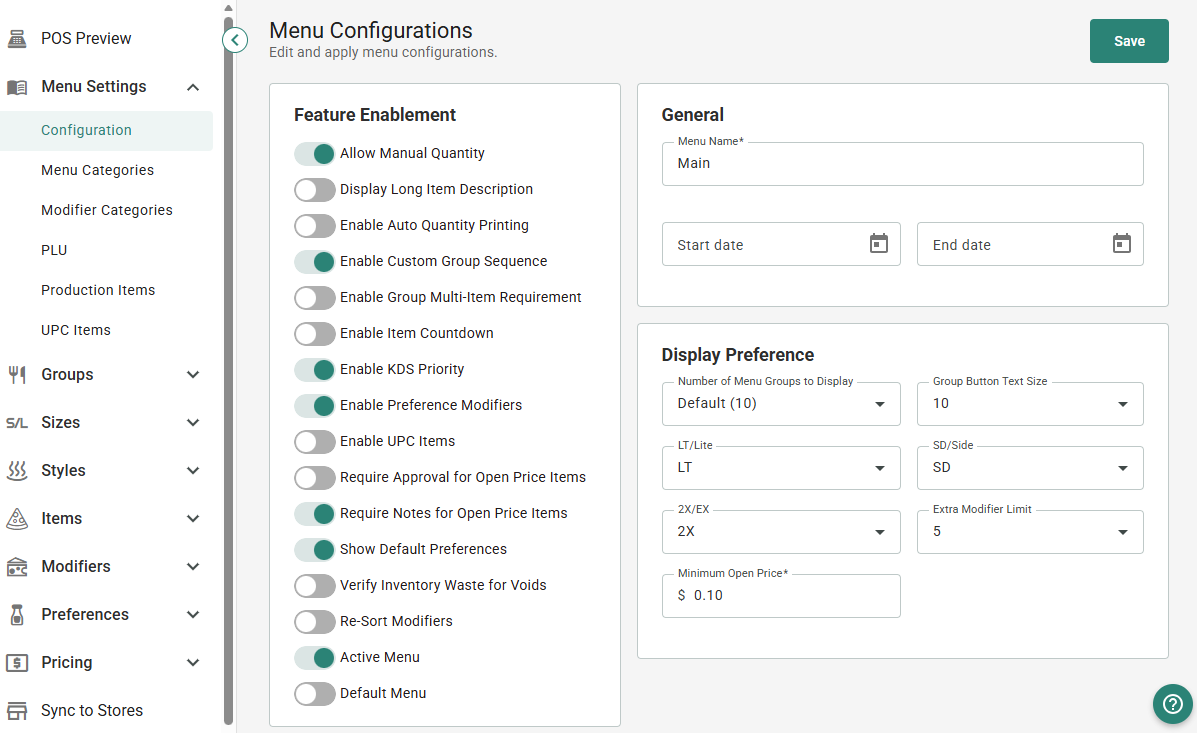Click the Pricing dollar icon
This screenshot has height=733, width=1198.
[x=17, y=663]
